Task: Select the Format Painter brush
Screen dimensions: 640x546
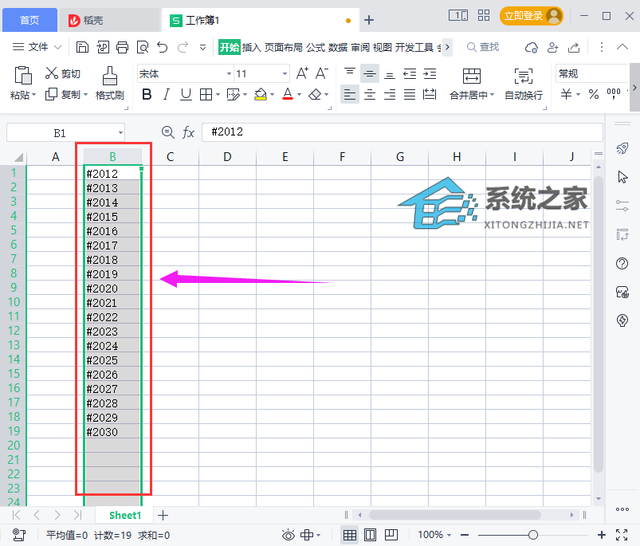Action: [x=109, y=75]
